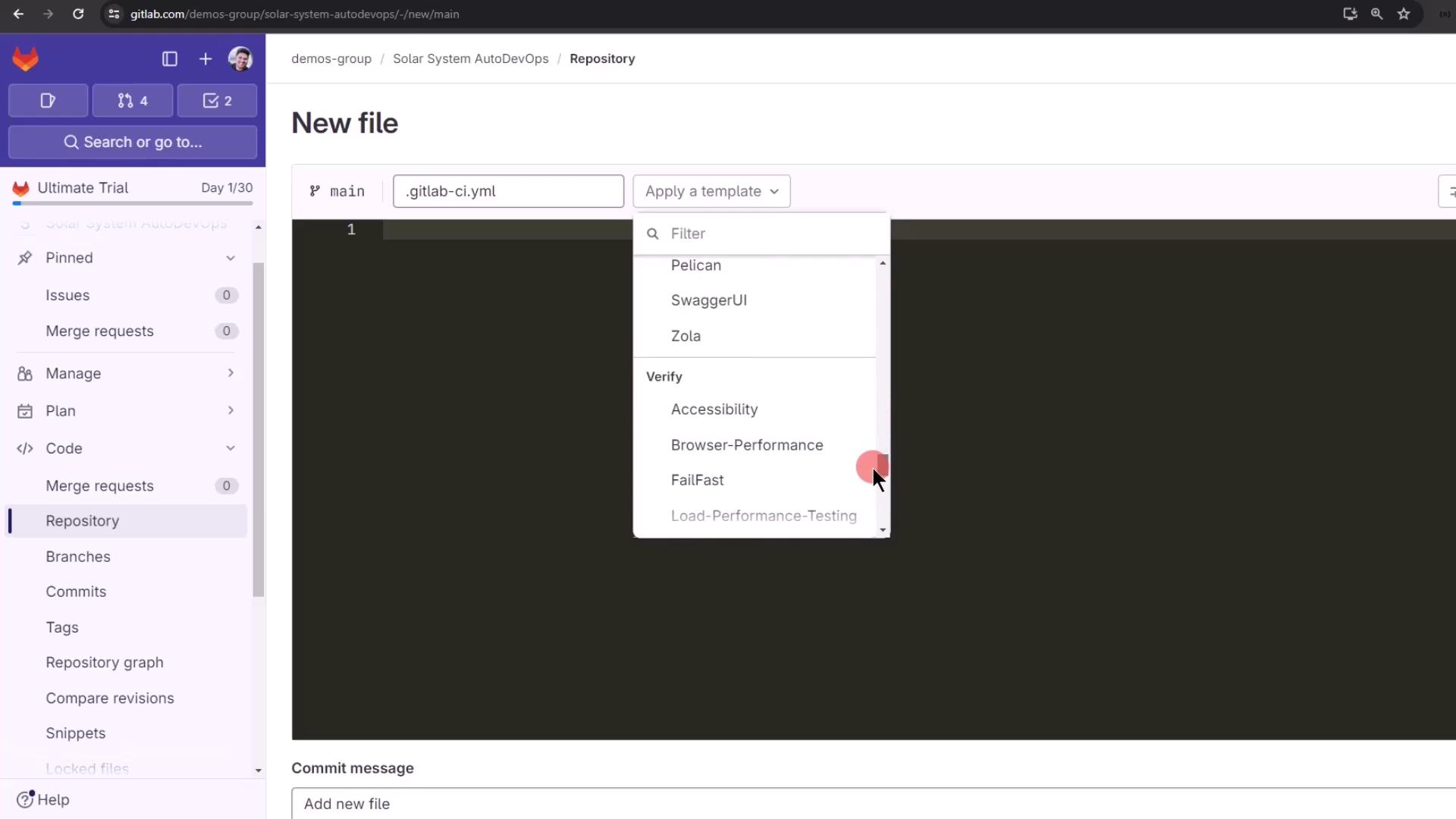1456x819 pixels.
Task: Toggle the sidebar collapse icon
Action: 170,59
